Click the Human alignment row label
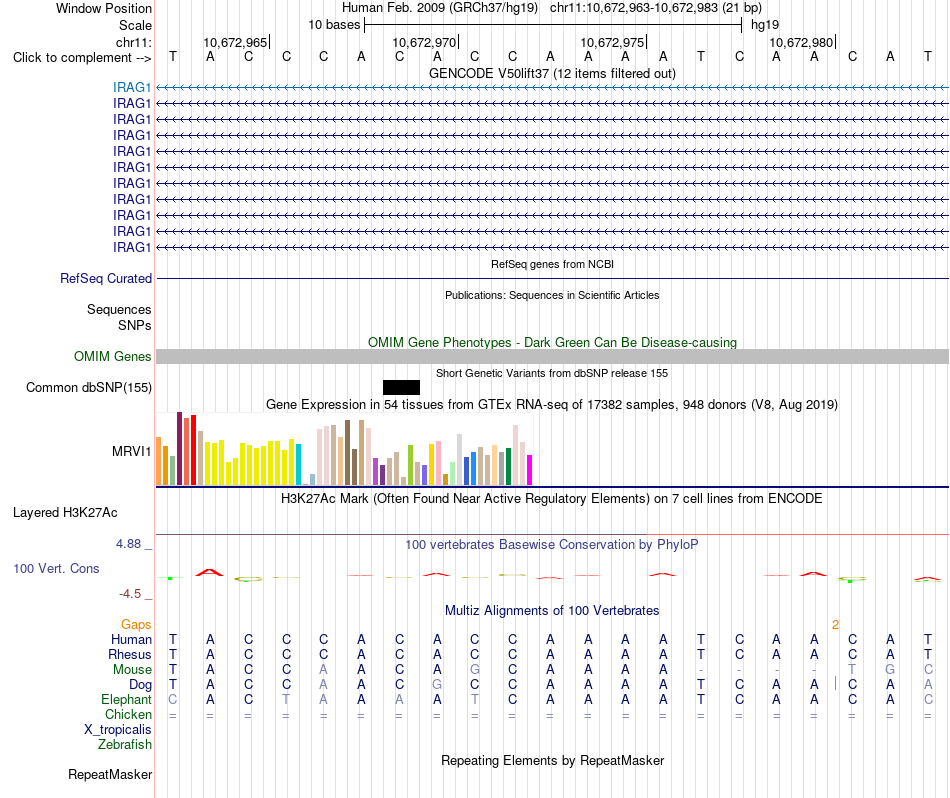Screen dimensions: 950x798 coord(131,639)
